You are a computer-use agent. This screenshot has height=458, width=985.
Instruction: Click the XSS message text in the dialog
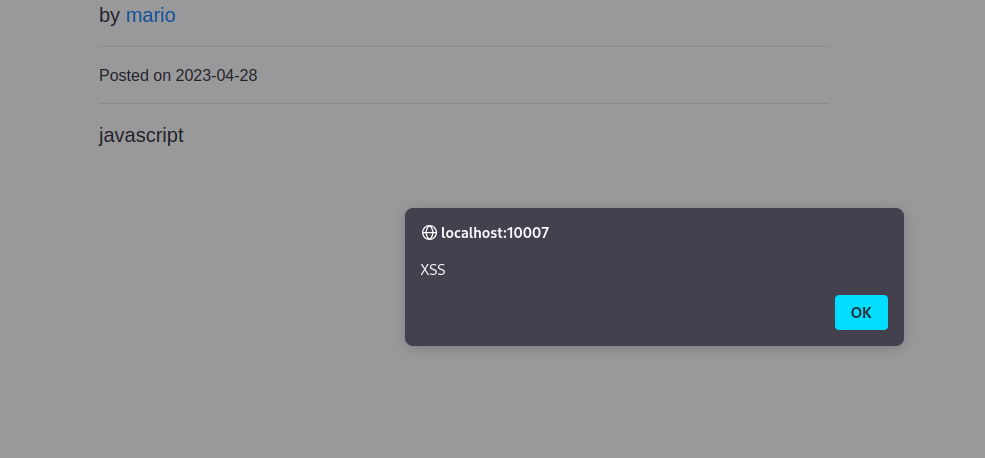tap(433, 270)
